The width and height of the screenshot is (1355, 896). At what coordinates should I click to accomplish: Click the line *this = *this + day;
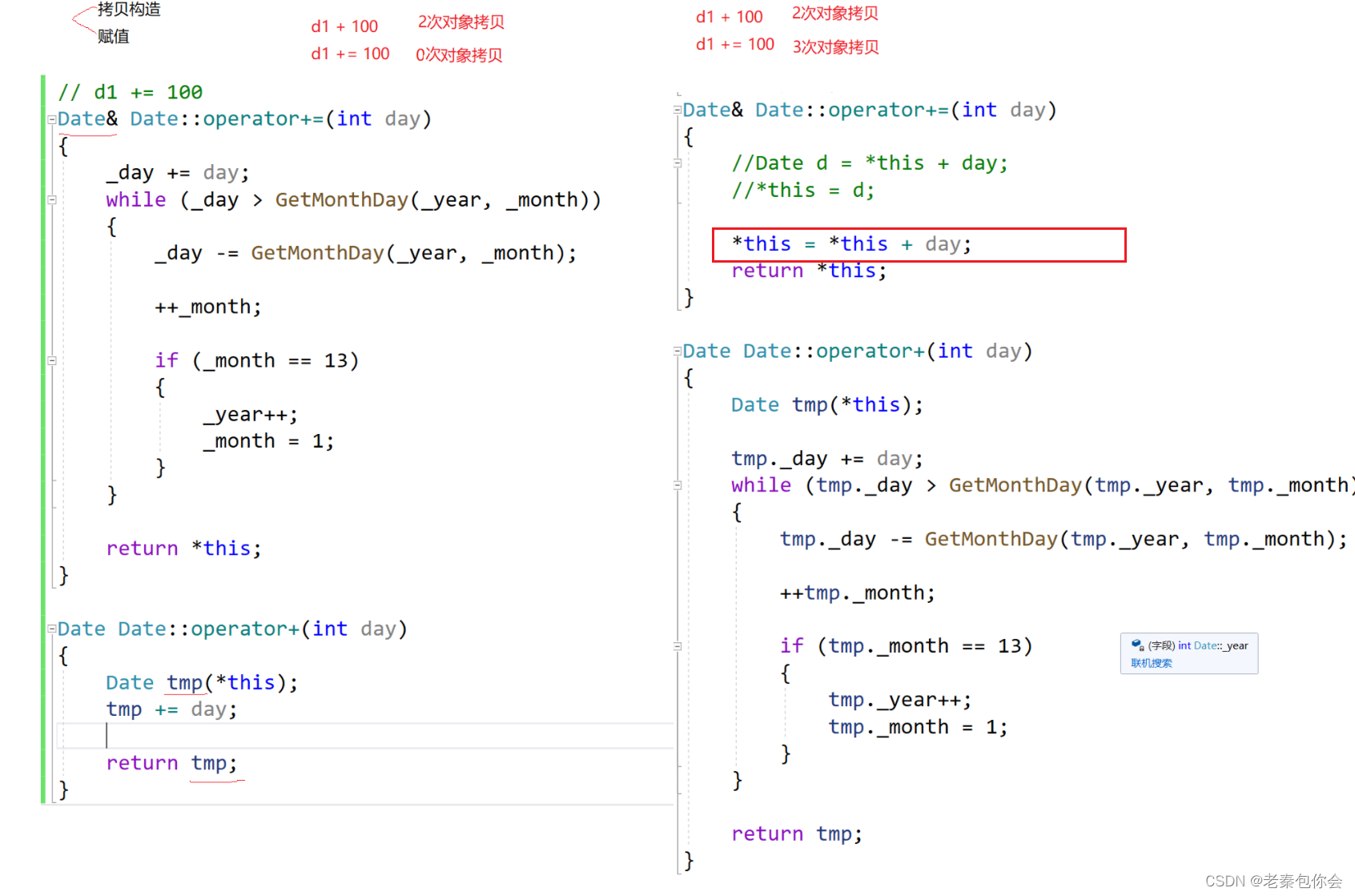point(851,244)
